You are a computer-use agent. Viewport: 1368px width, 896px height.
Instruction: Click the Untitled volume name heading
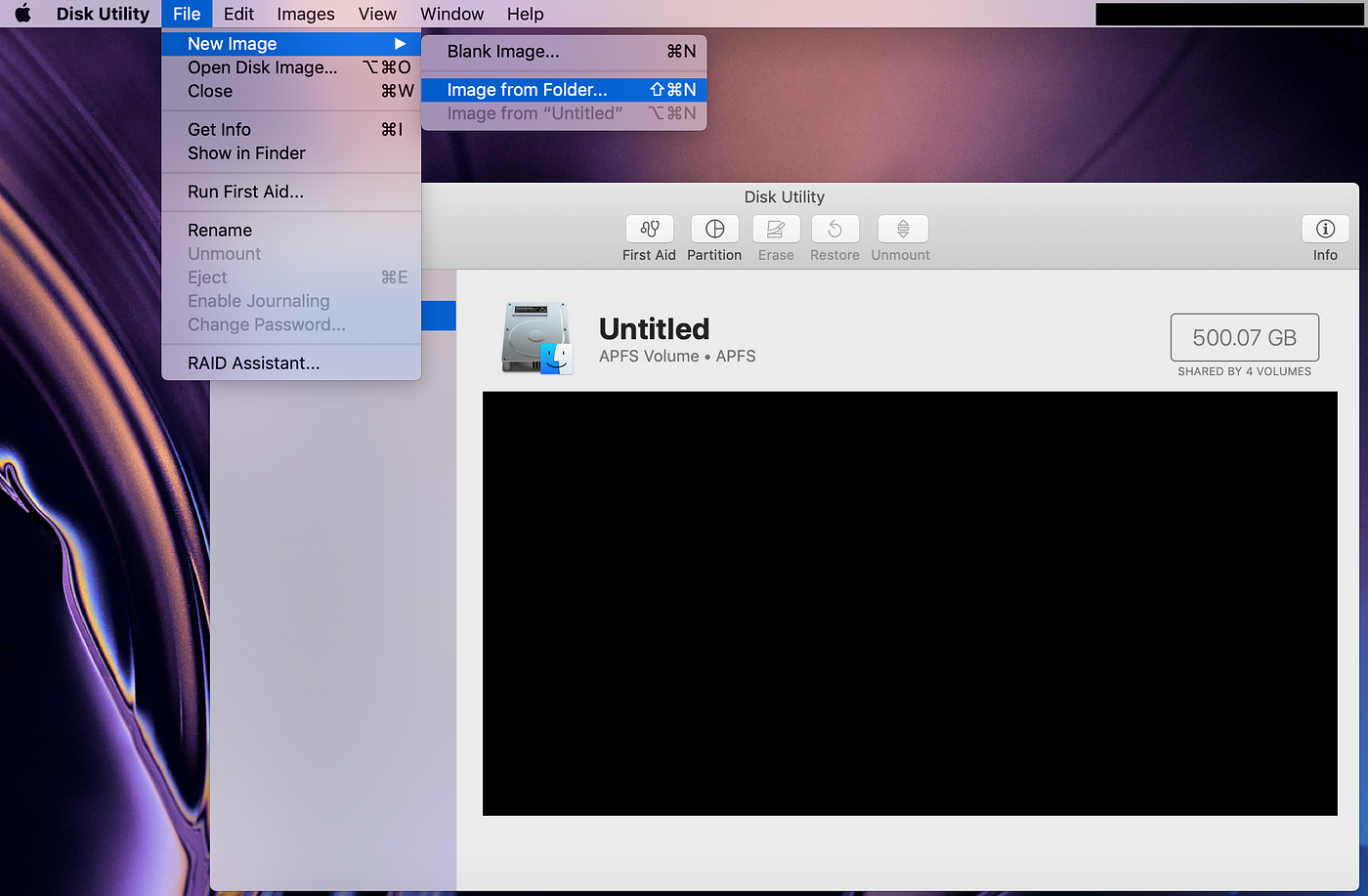654,328
